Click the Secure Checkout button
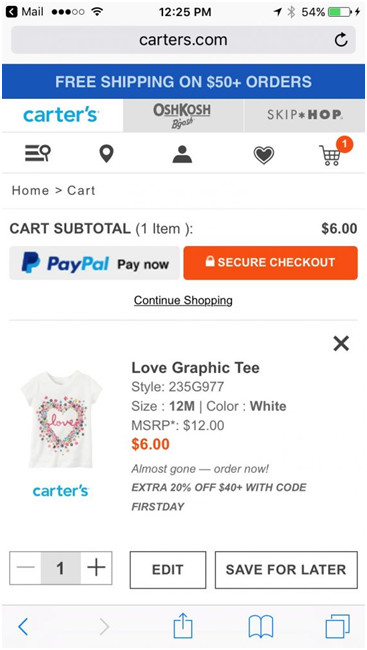This screenshot has width=367, height=650. point(270,263)
